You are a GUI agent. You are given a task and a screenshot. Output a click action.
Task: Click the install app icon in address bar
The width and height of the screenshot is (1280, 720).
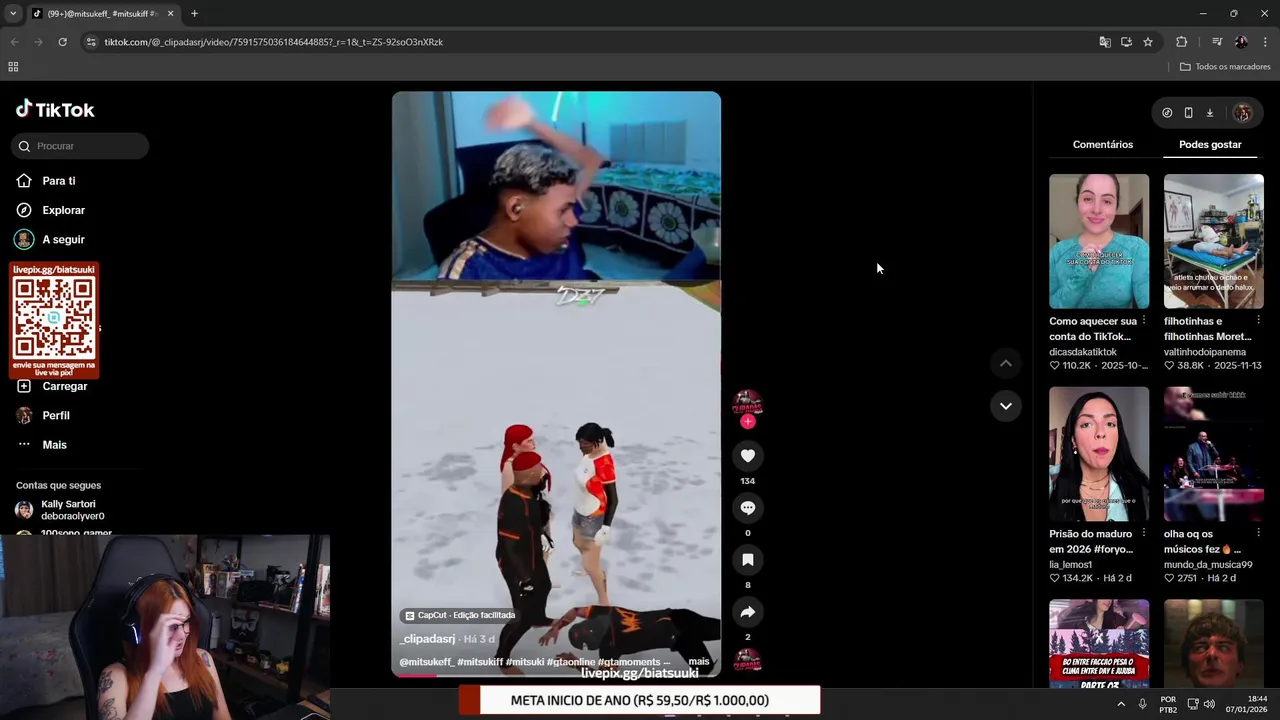(x=1126, y=42)
